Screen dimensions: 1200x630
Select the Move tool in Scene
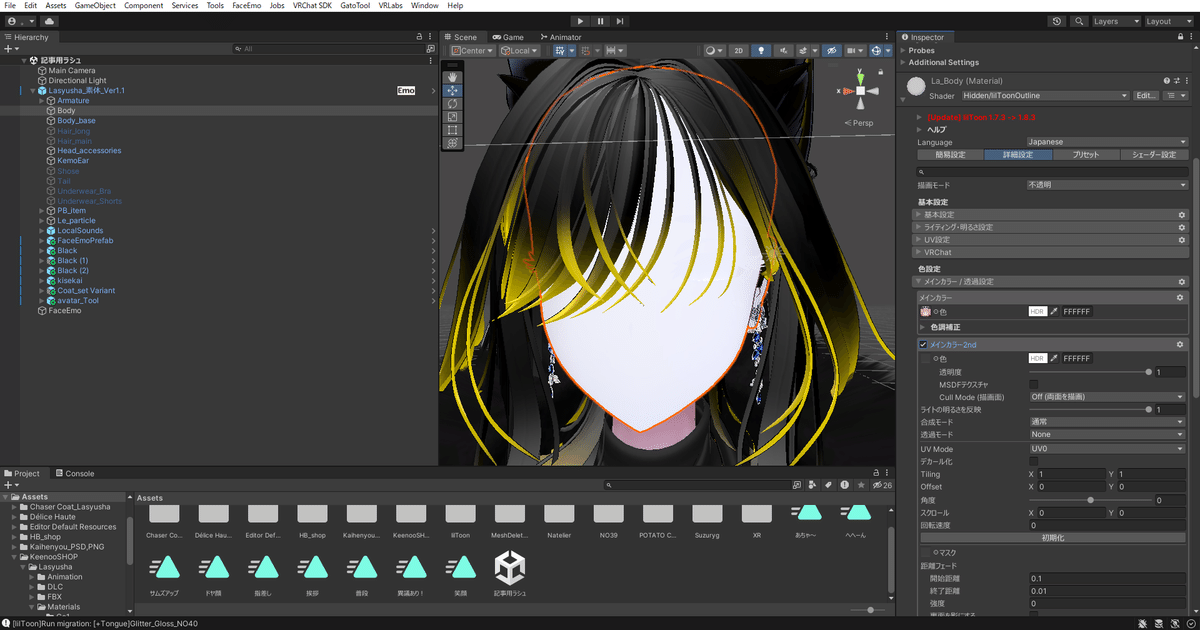point(452,90)
